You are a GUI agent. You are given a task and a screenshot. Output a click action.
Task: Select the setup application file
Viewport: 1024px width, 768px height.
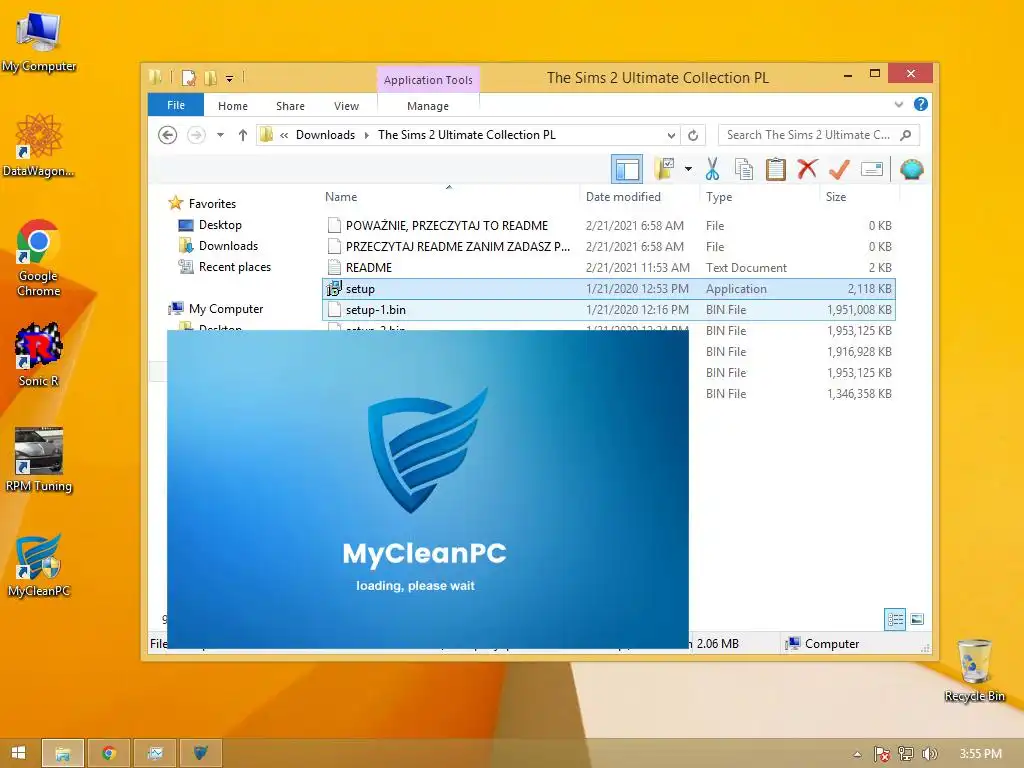pos(609,289)
